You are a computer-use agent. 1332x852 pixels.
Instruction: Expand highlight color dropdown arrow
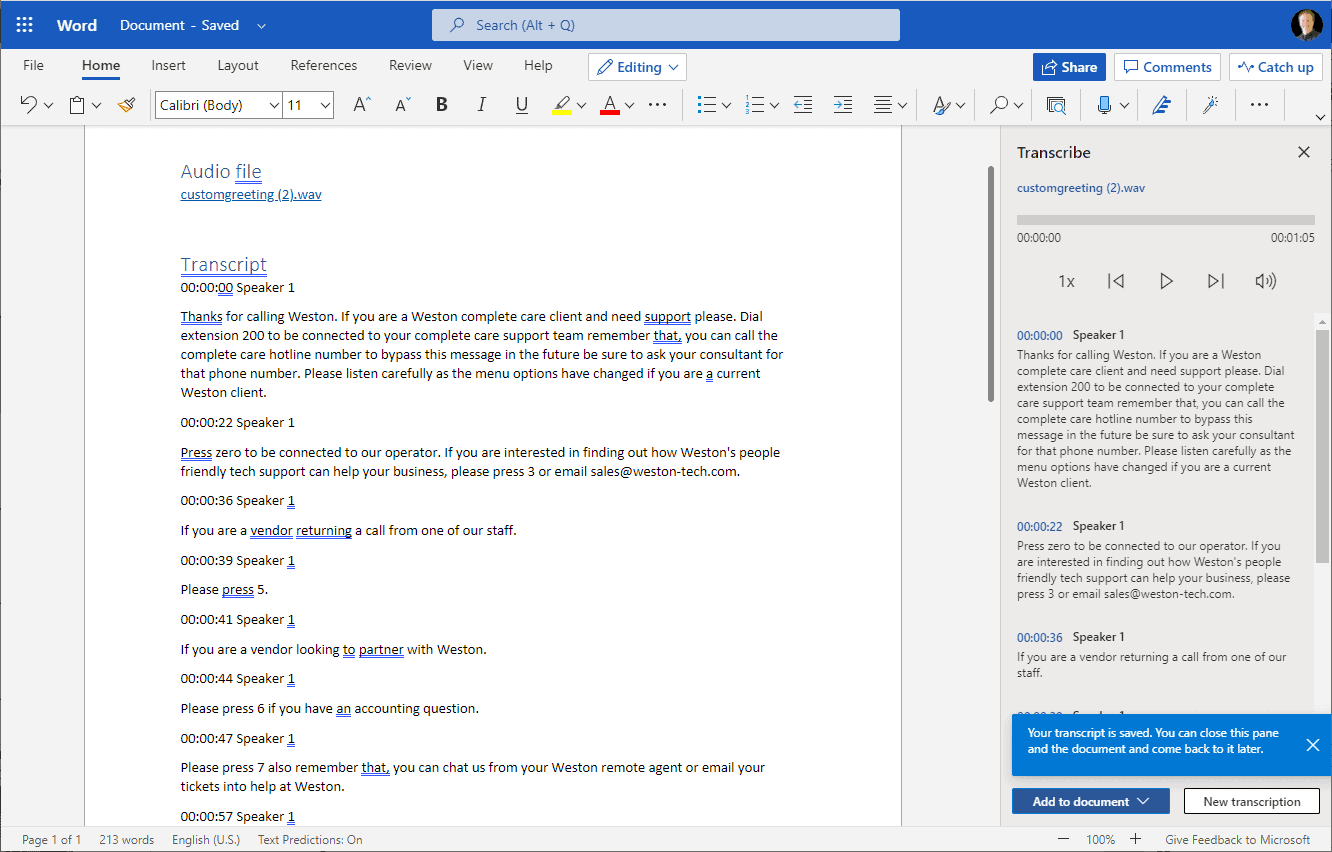pyautogui.click(x=581, y=105)
